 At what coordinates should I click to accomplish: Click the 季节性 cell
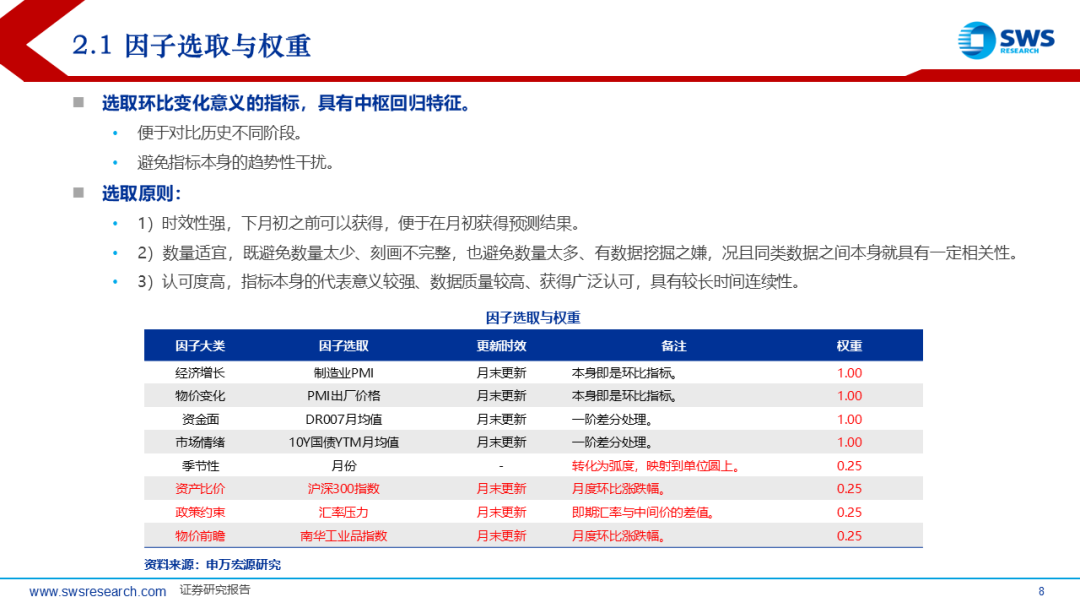(x=200, y=465)
